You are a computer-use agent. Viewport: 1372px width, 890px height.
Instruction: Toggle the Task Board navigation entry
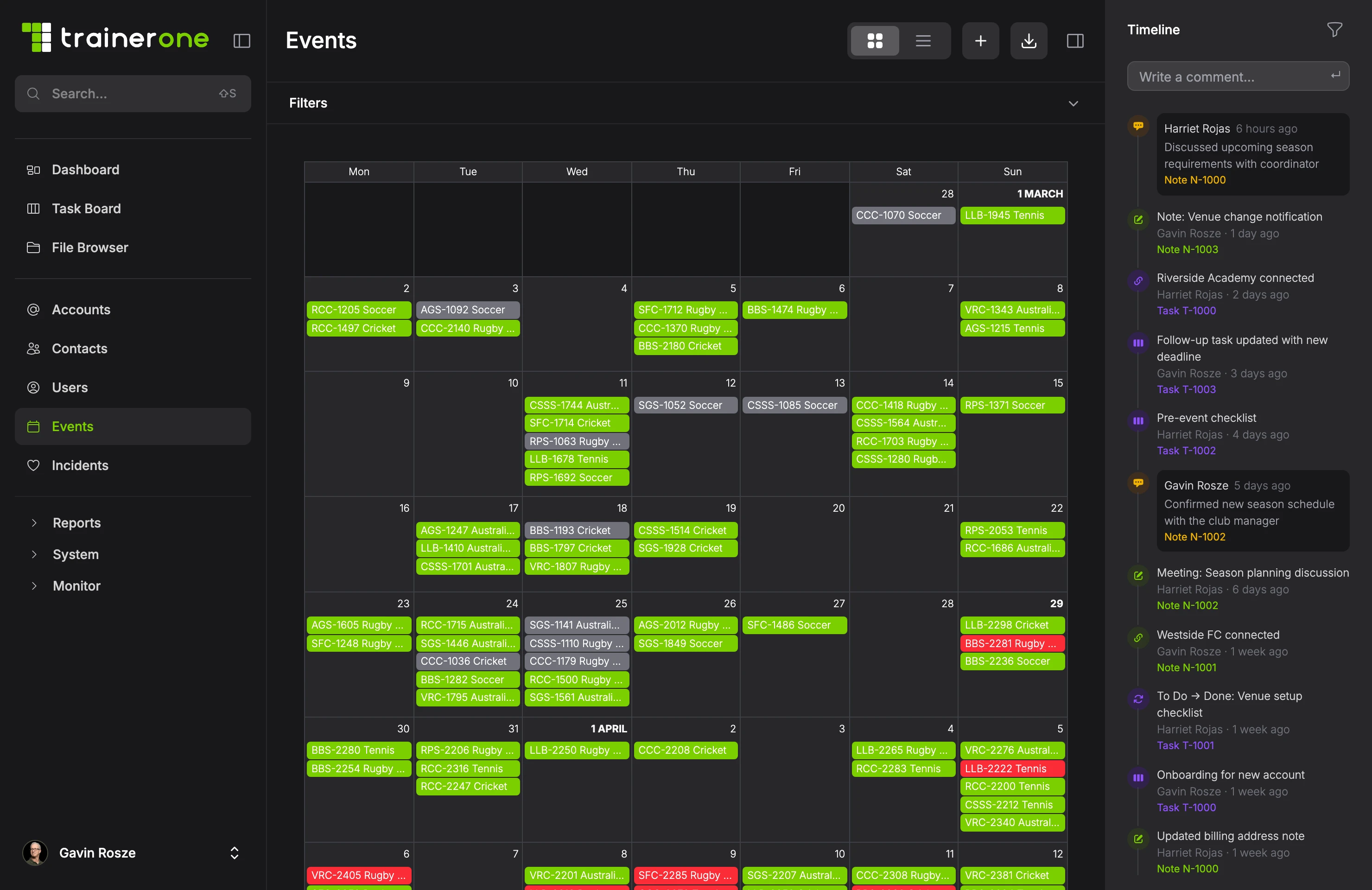pos(86,208)
